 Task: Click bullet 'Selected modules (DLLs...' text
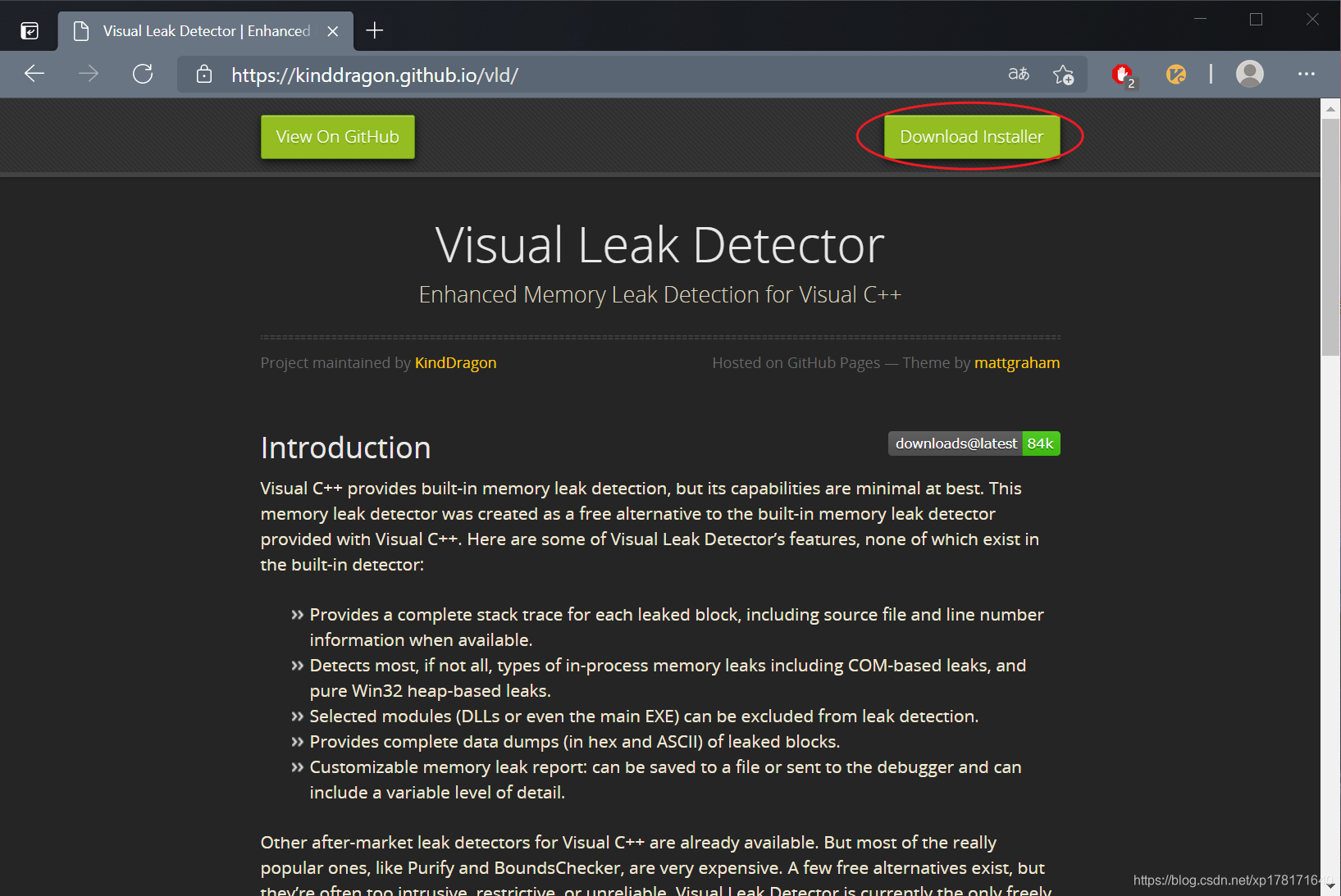pos(644,716)
